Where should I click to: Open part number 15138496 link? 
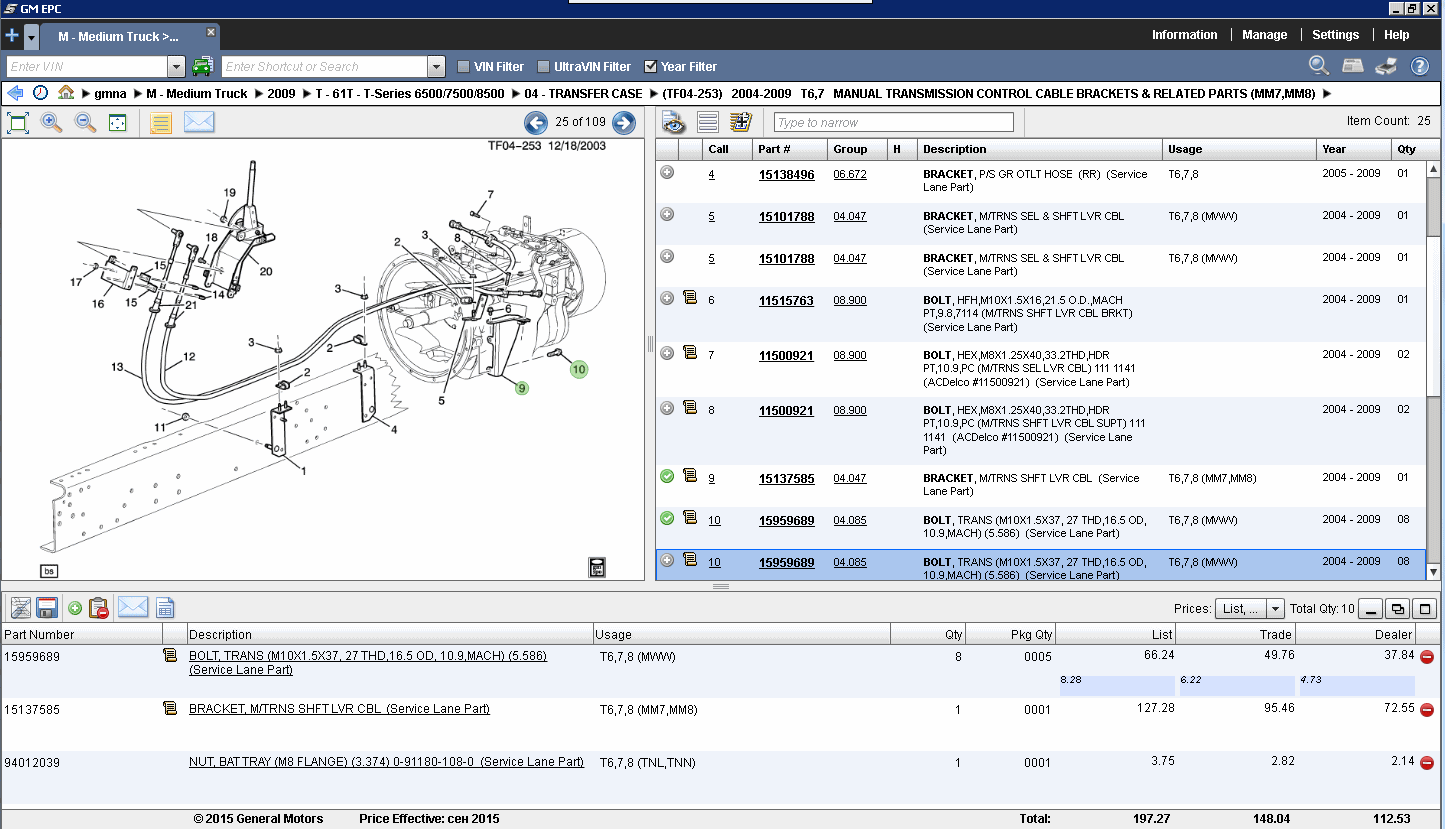pos(786,175)
